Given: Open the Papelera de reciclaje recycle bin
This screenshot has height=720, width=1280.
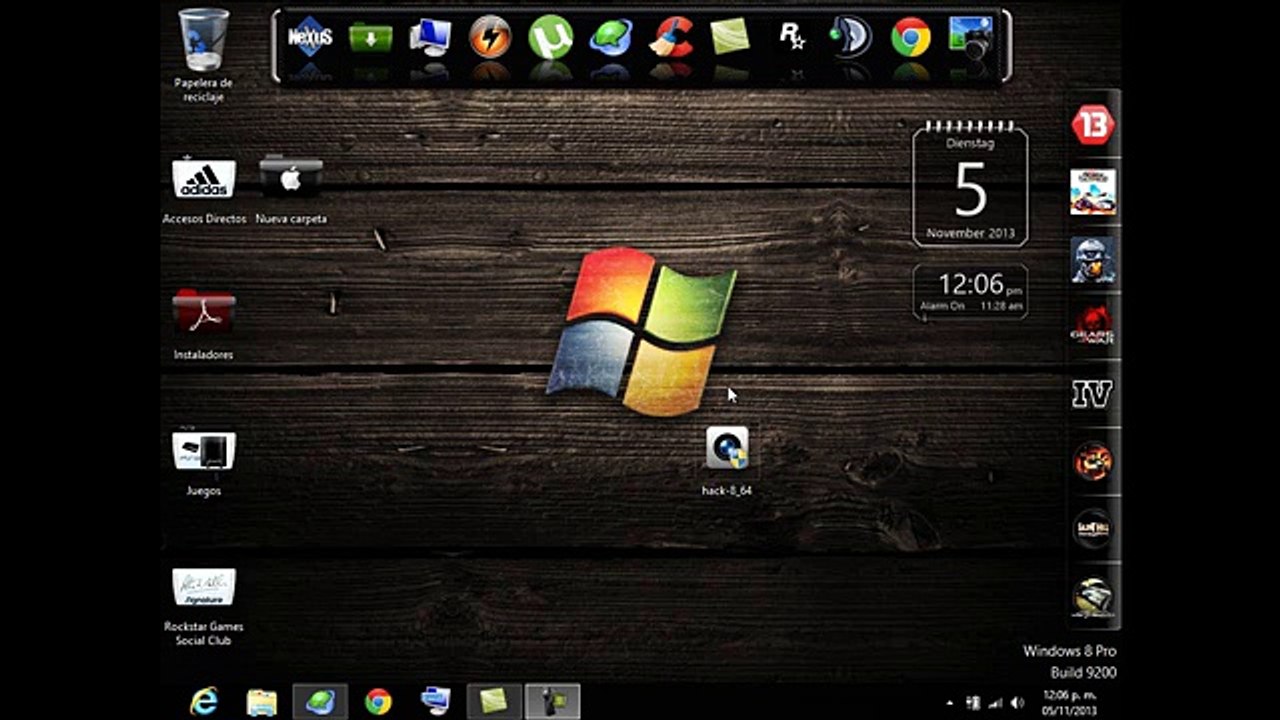Looking at the screenshot, I should tap(204, 55).
